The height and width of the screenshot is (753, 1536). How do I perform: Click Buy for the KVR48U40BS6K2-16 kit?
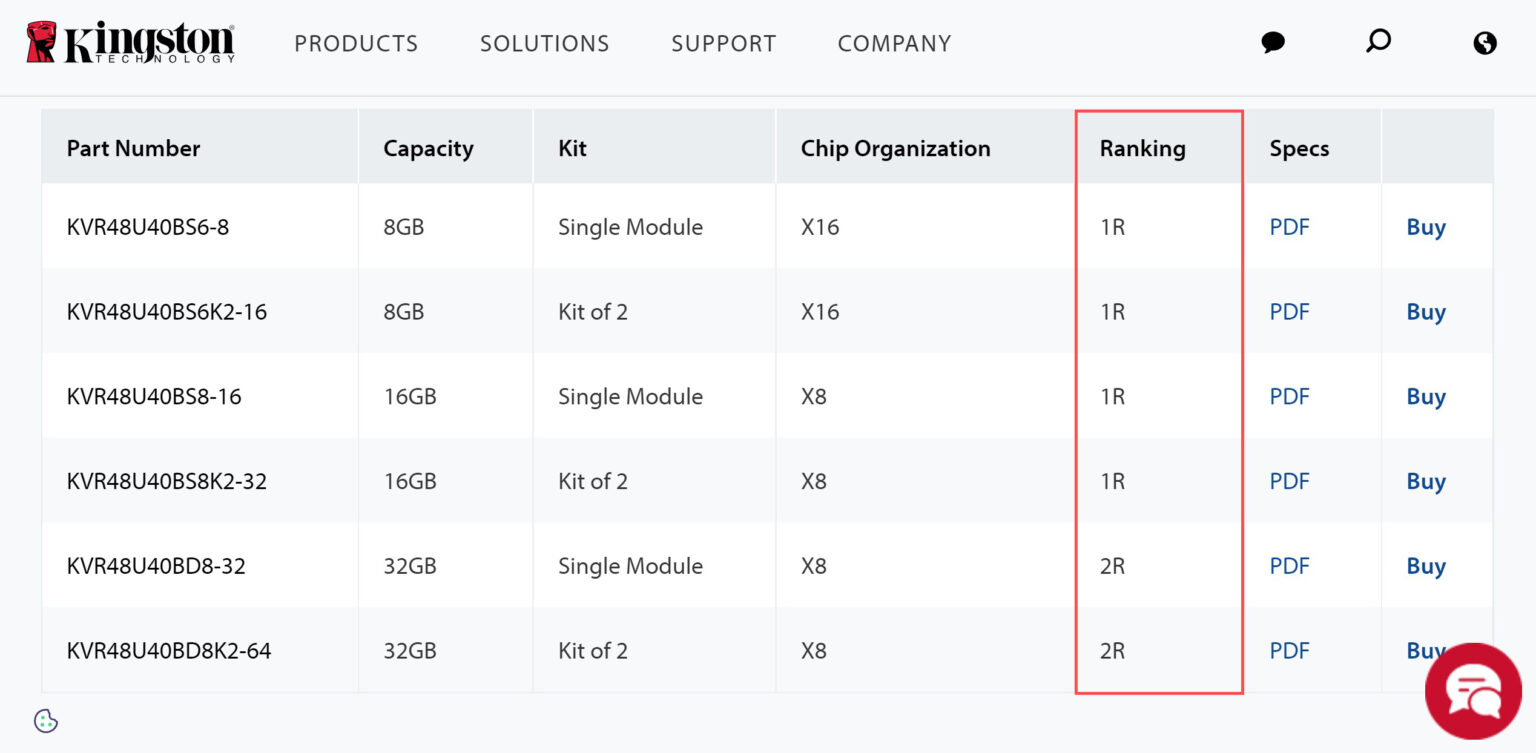point(1424,311)
